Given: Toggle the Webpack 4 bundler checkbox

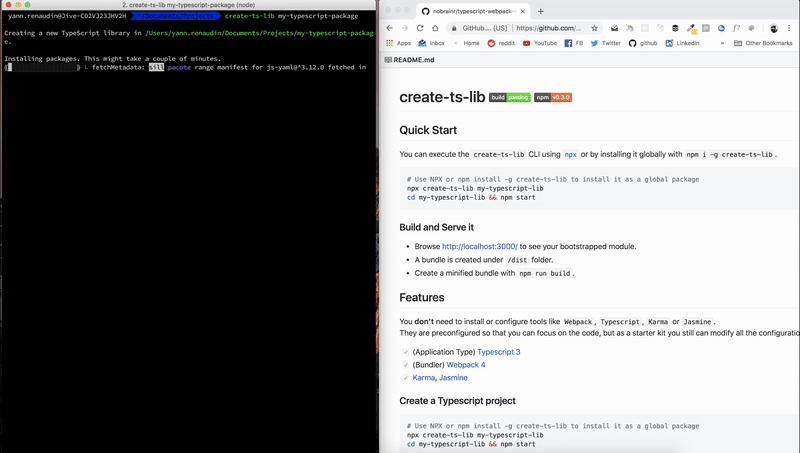Looking at the screenshot, I should coord(406,365).
